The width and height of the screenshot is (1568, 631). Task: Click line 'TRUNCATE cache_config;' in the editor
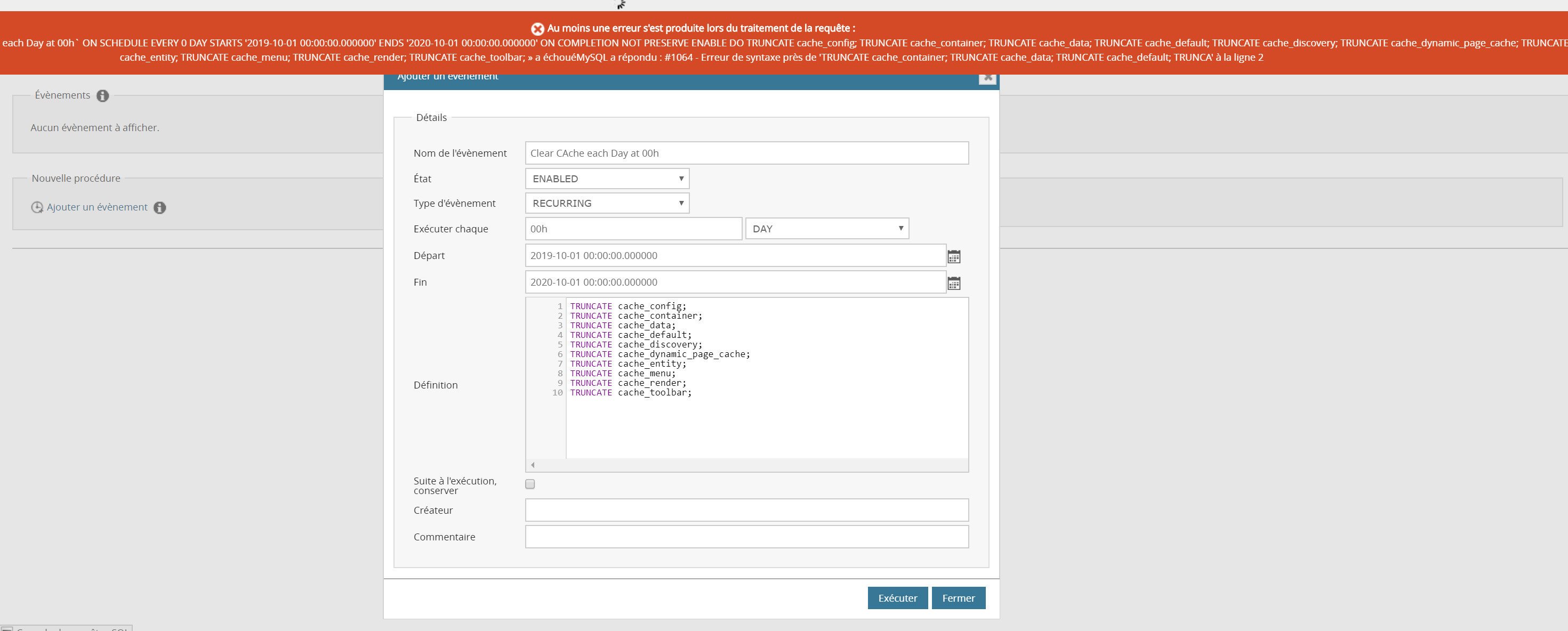click(628, 306)
